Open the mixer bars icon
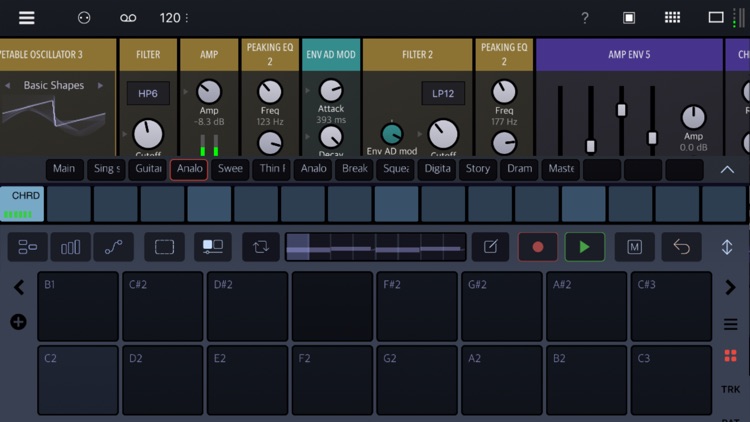Viewport: 750px width, 422px height. pos(70,247)
